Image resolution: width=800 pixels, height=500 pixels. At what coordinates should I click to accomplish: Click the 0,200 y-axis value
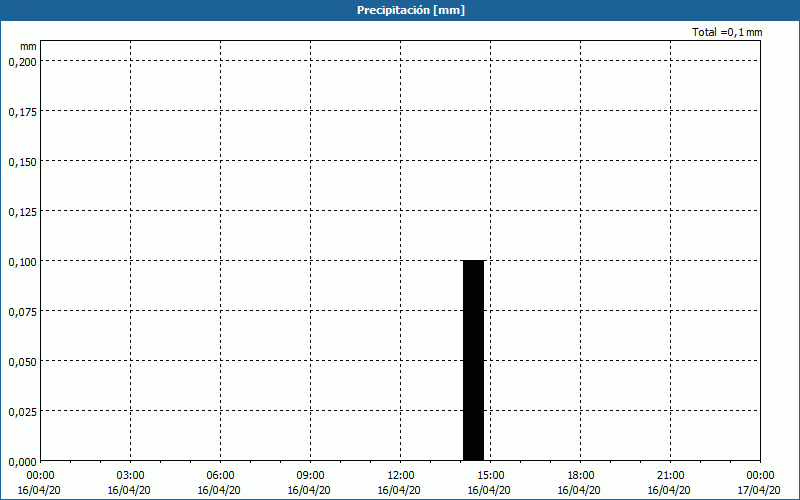pos(22,62)
